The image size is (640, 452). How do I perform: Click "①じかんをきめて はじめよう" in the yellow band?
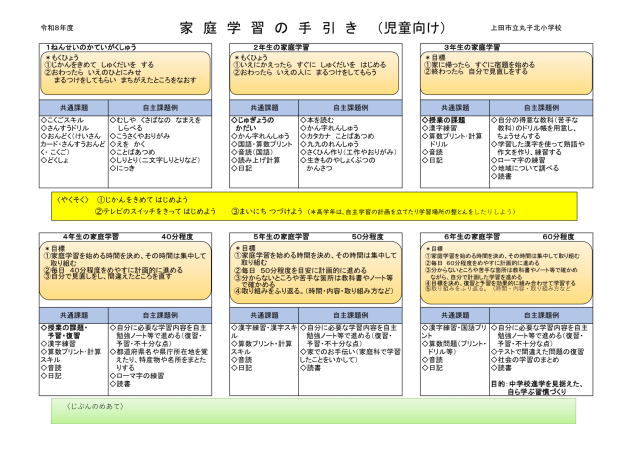(x=142, y=200)
